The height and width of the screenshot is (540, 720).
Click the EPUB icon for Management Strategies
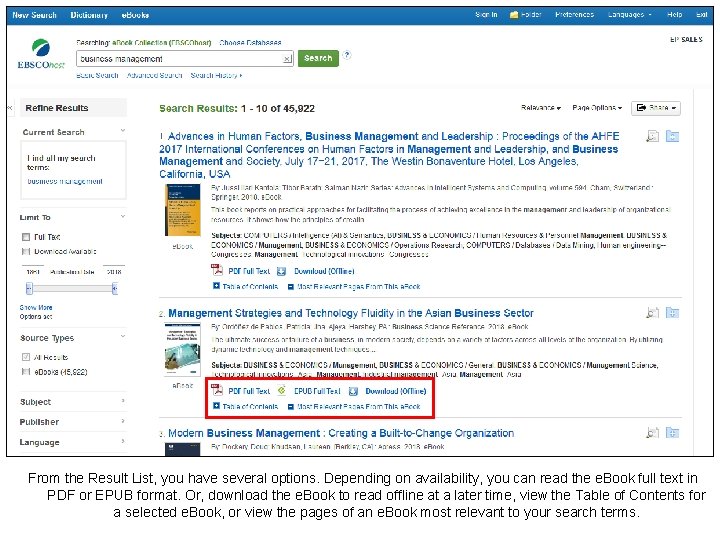pos(281,391)
